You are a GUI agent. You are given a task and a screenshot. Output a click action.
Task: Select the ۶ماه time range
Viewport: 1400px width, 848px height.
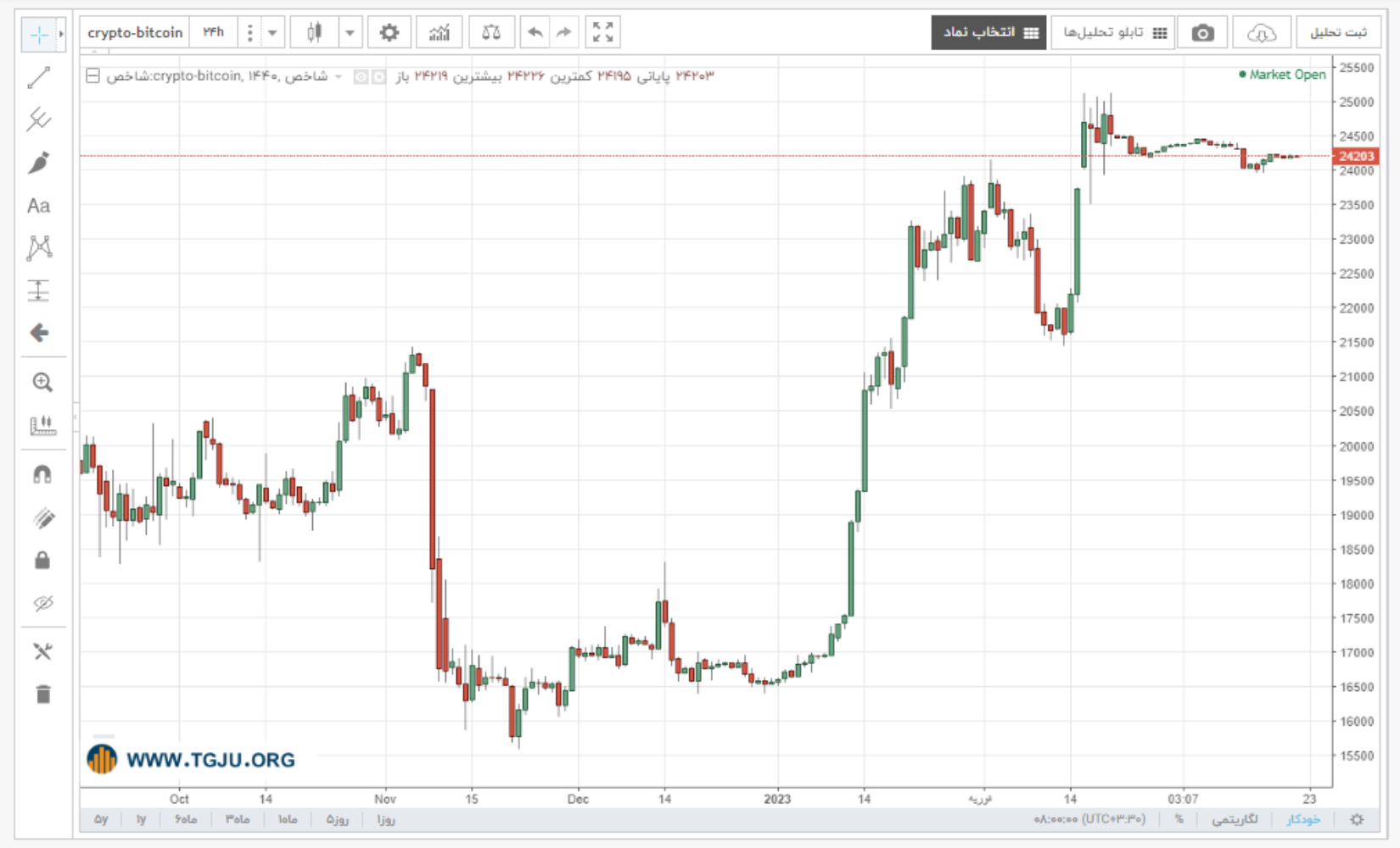(x=186, y=819)
